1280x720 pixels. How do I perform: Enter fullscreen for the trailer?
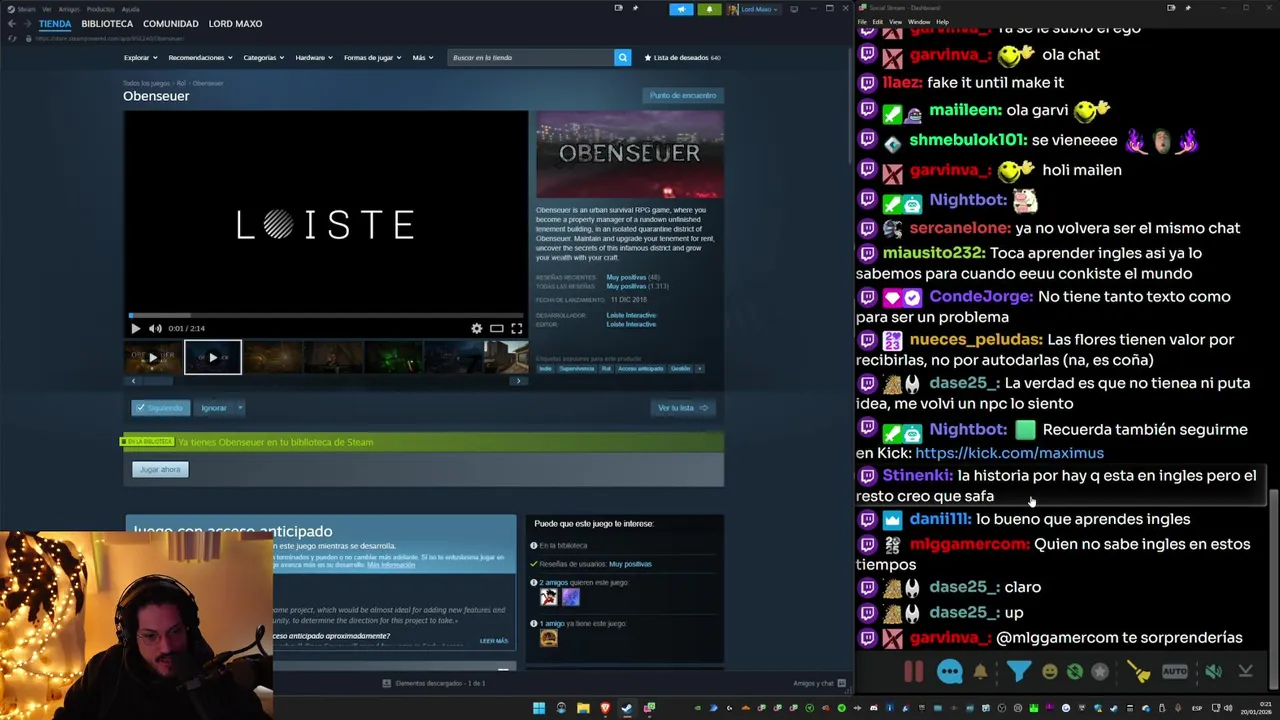(517, 328)
